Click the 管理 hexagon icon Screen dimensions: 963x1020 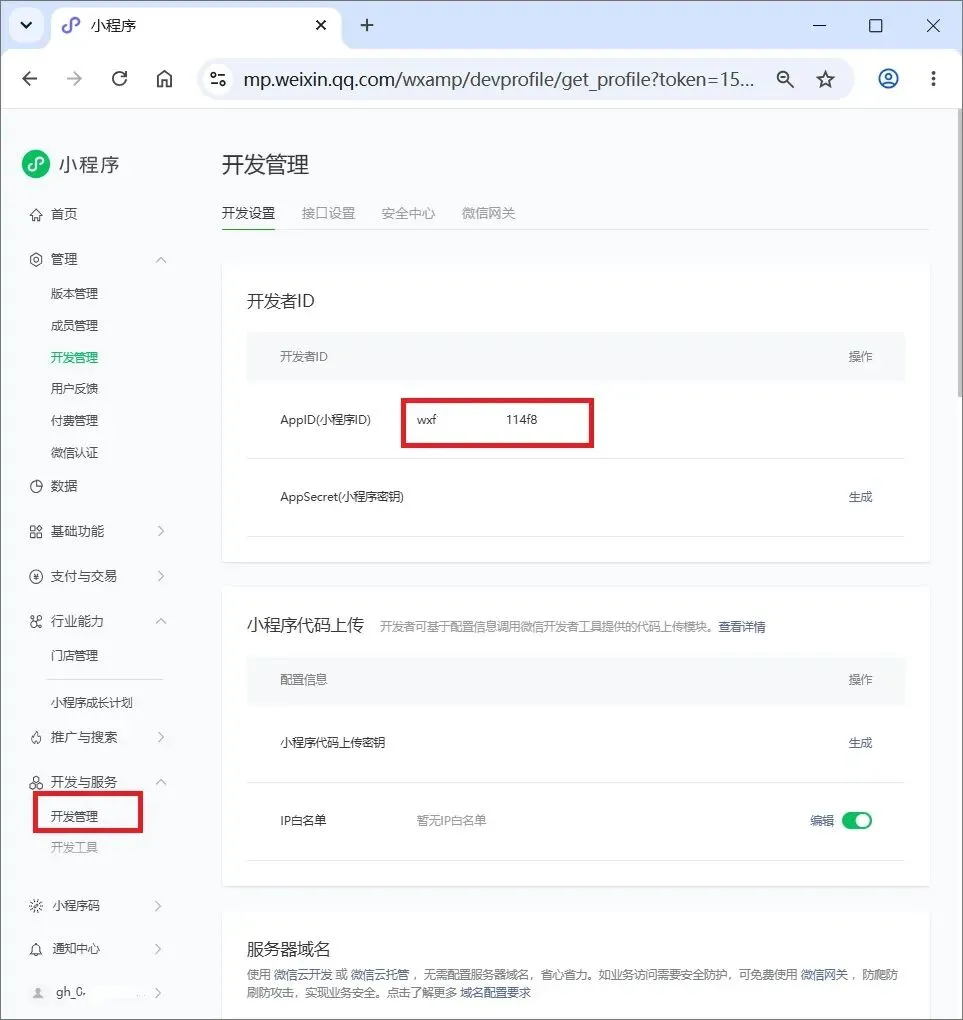pos(36,260)
